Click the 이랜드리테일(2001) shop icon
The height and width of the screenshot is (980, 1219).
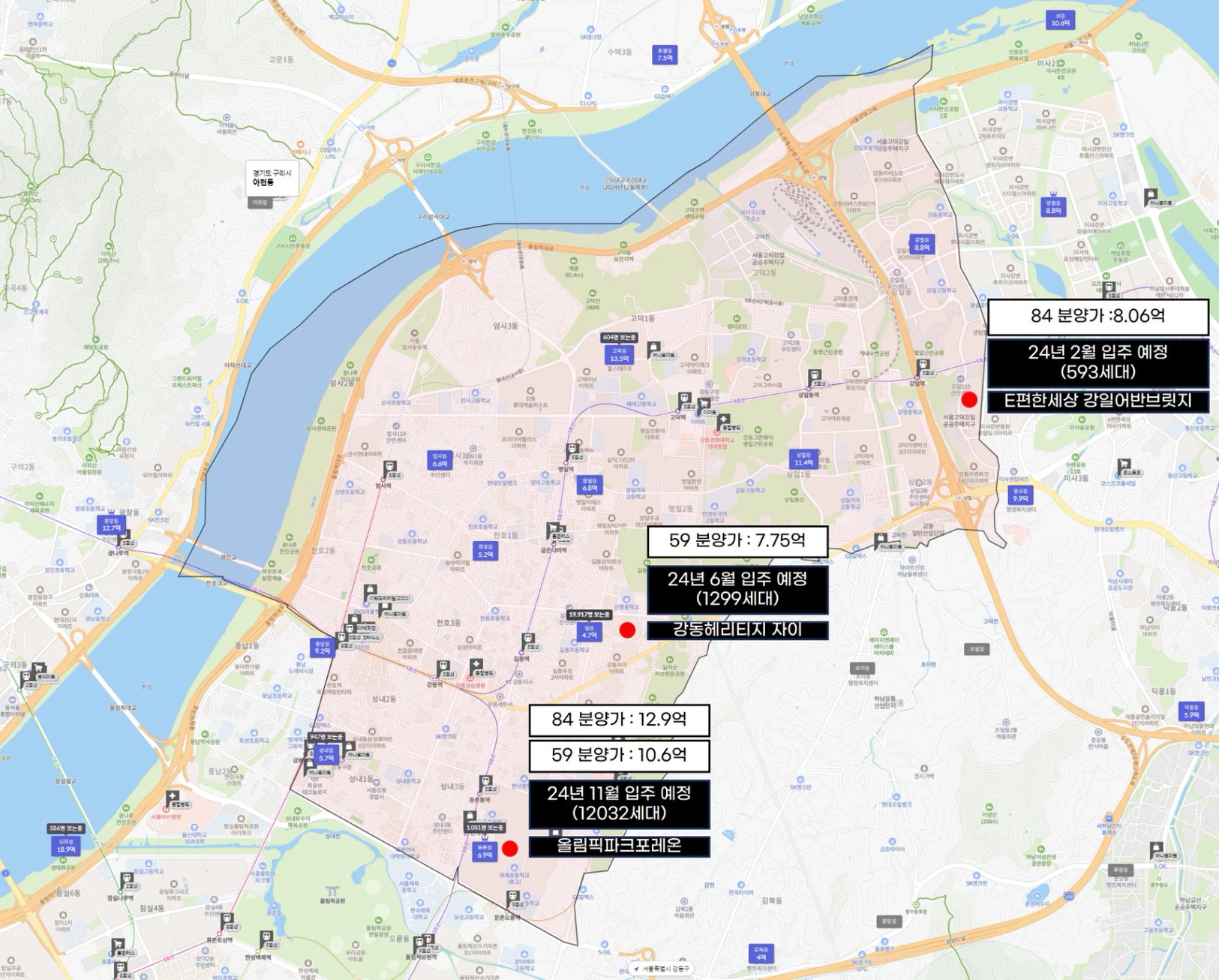370,592
